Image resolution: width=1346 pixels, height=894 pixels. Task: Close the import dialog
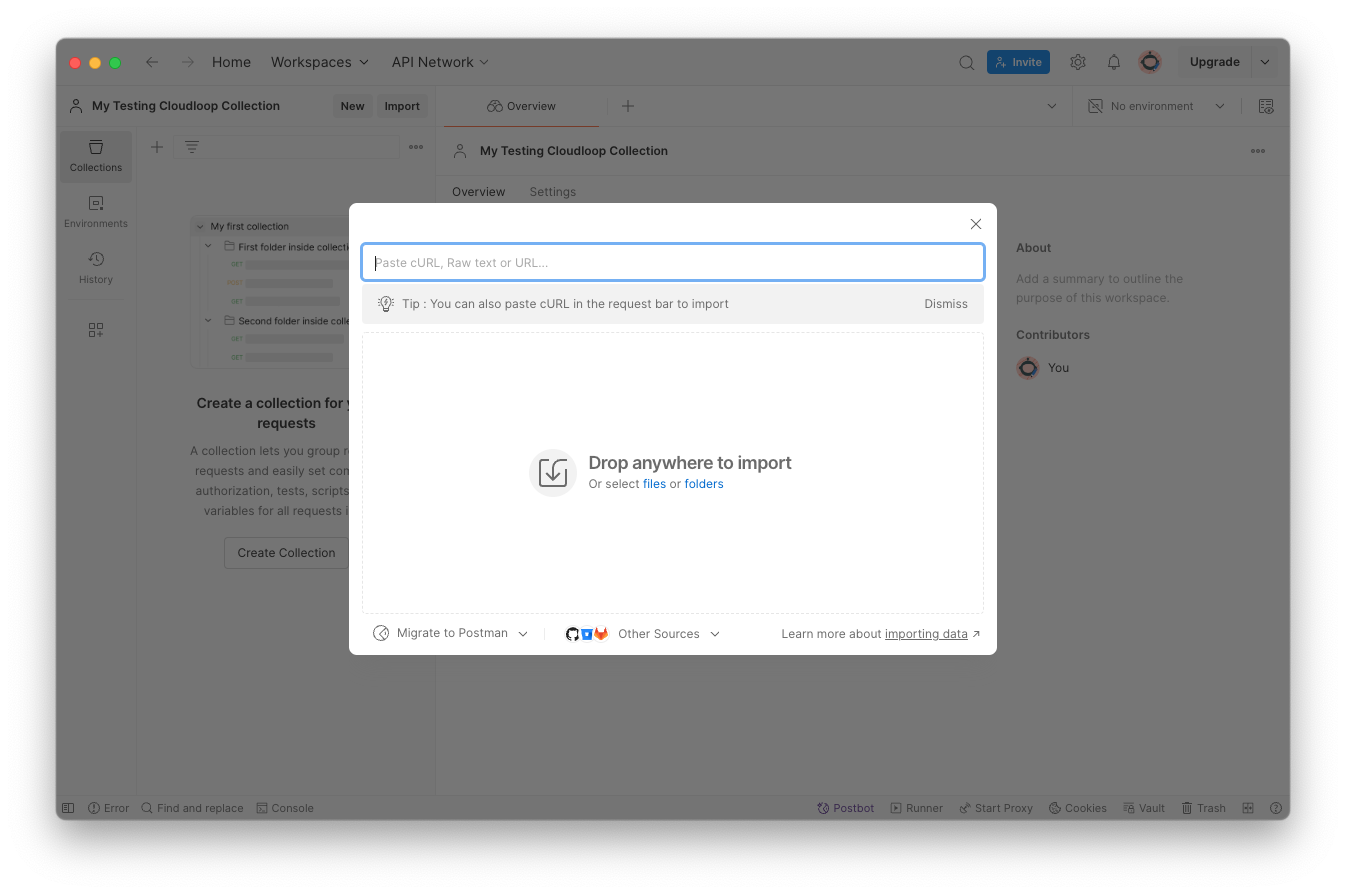(976, 224)
